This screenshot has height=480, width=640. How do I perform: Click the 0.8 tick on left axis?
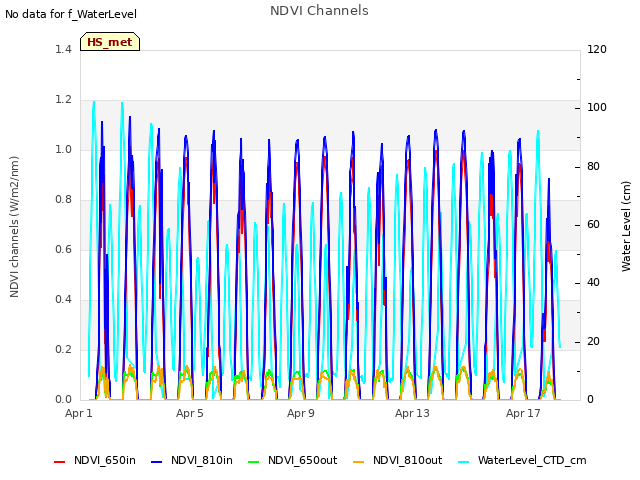click(63, 200)
